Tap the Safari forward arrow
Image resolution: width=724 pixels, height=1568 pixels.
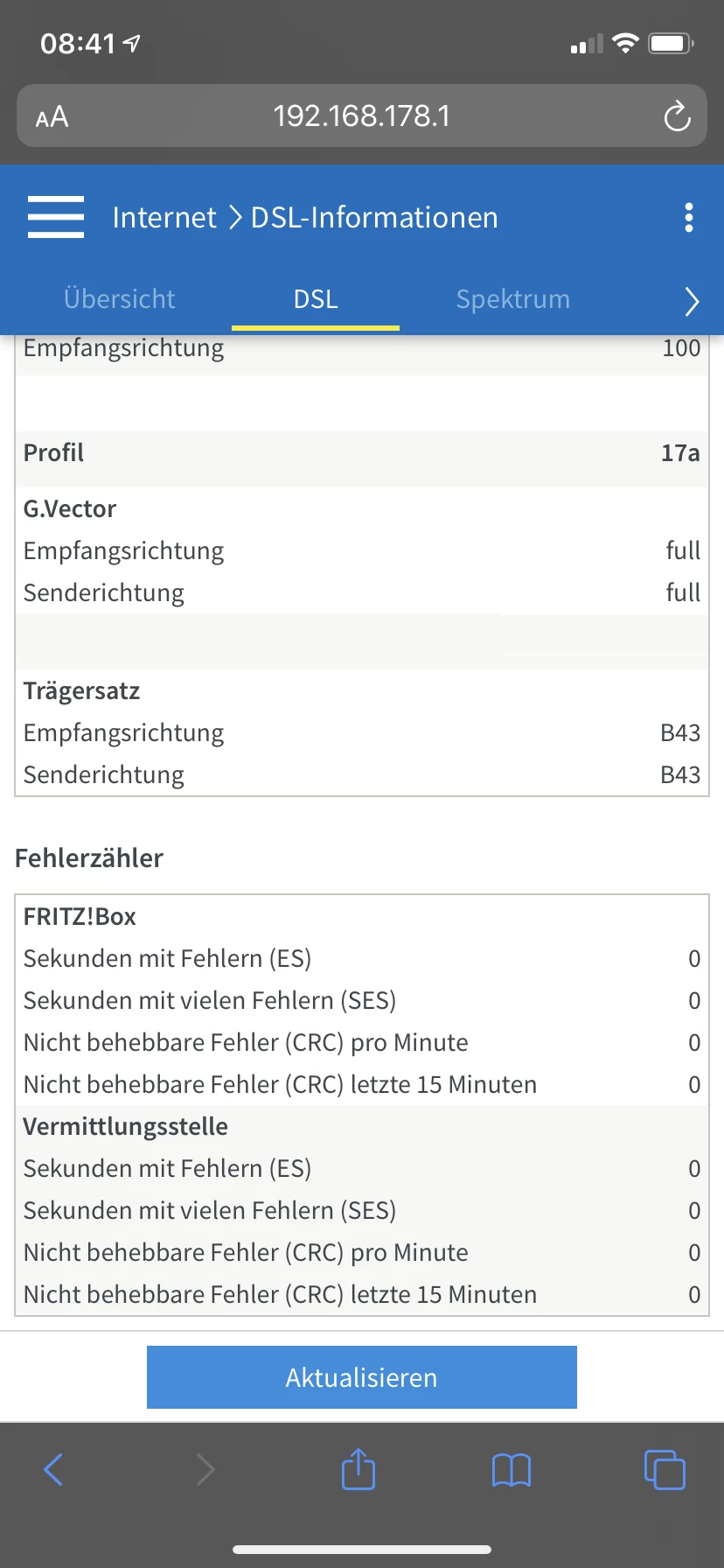coord(205,1469)
